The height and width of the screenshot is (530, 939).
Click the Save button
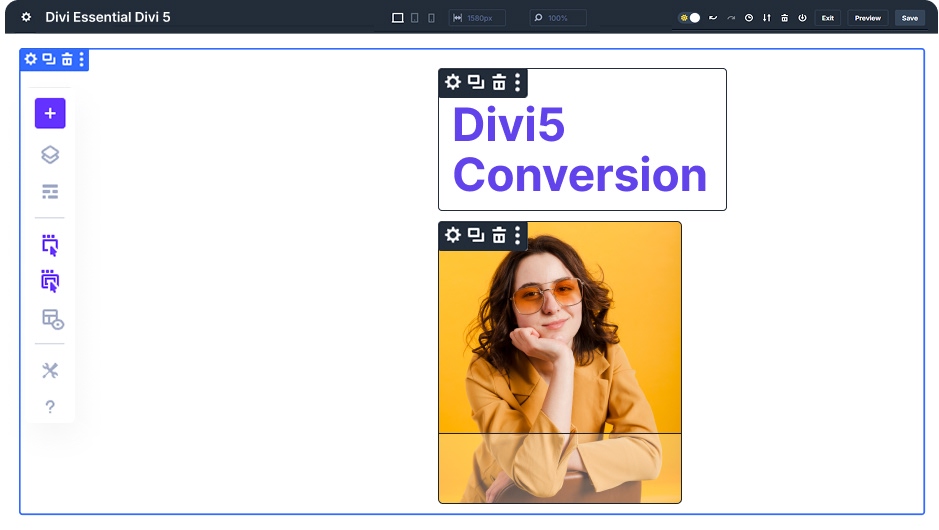coord(909,18)
